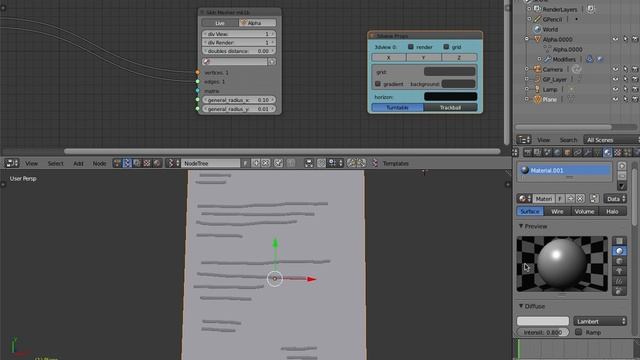
Task: Open node editor View menu
Action: (x=31, y=163)
